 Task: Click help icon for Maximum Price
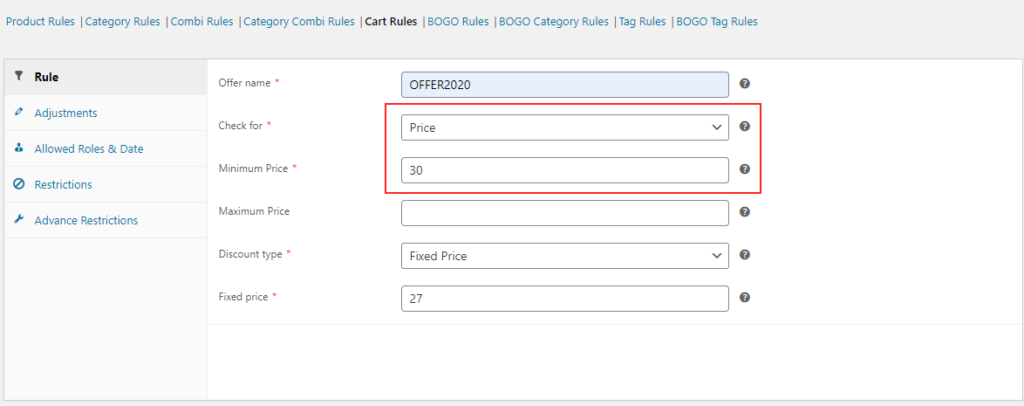pos(745,212)
